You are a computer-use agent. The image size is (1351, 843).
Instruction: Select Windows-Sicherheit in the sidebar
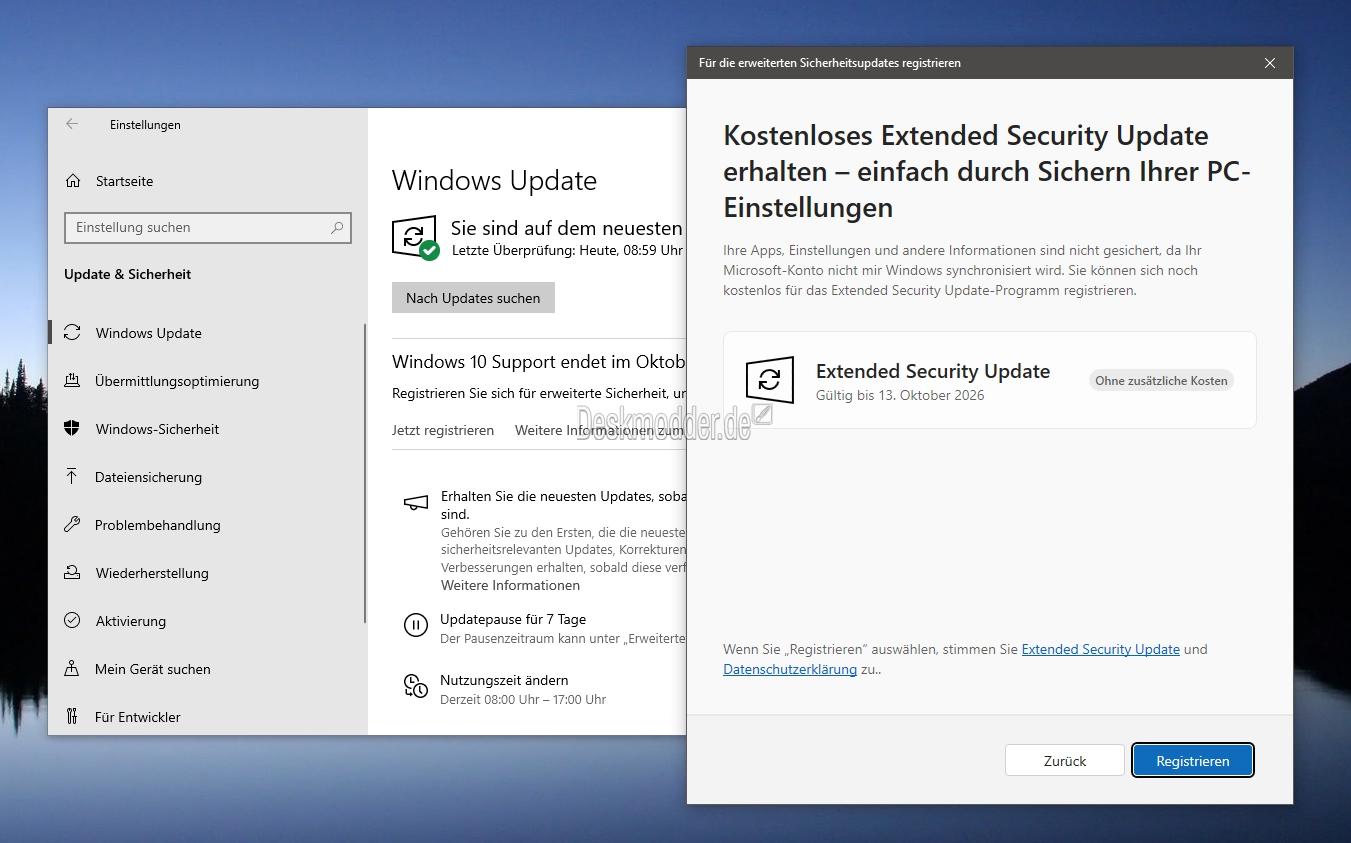[x=208, y=429]
